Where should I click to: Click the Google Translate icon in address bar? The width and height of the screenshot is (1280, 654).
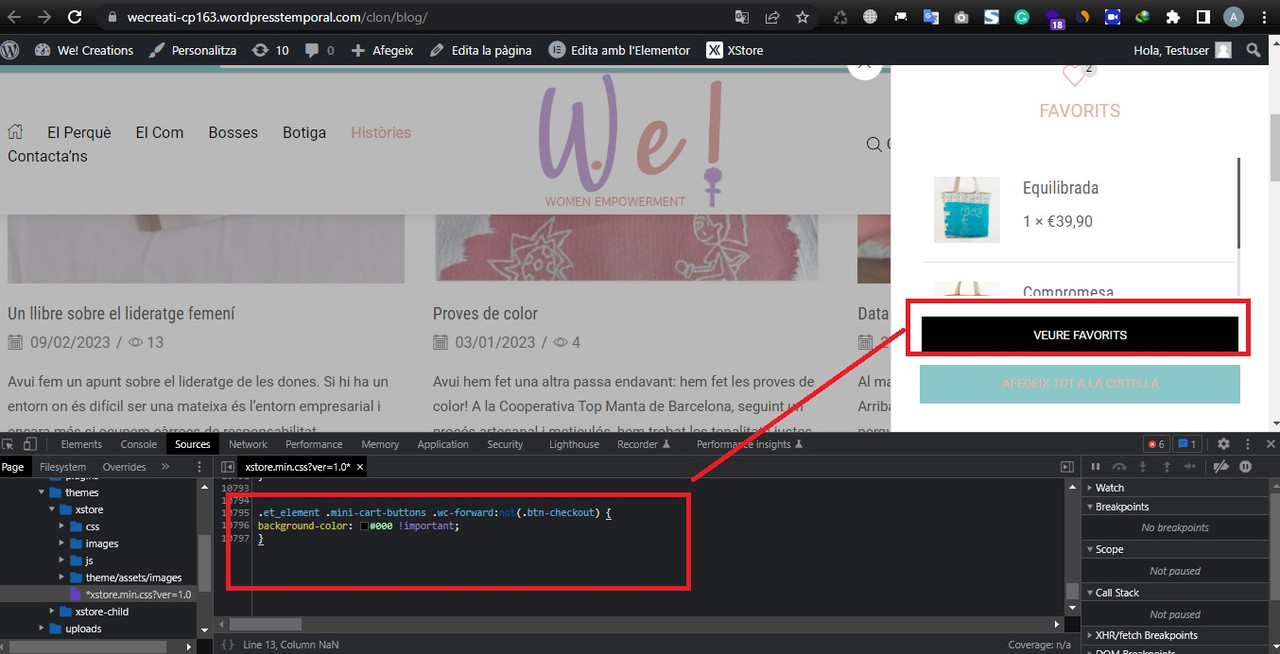point(742,17)
